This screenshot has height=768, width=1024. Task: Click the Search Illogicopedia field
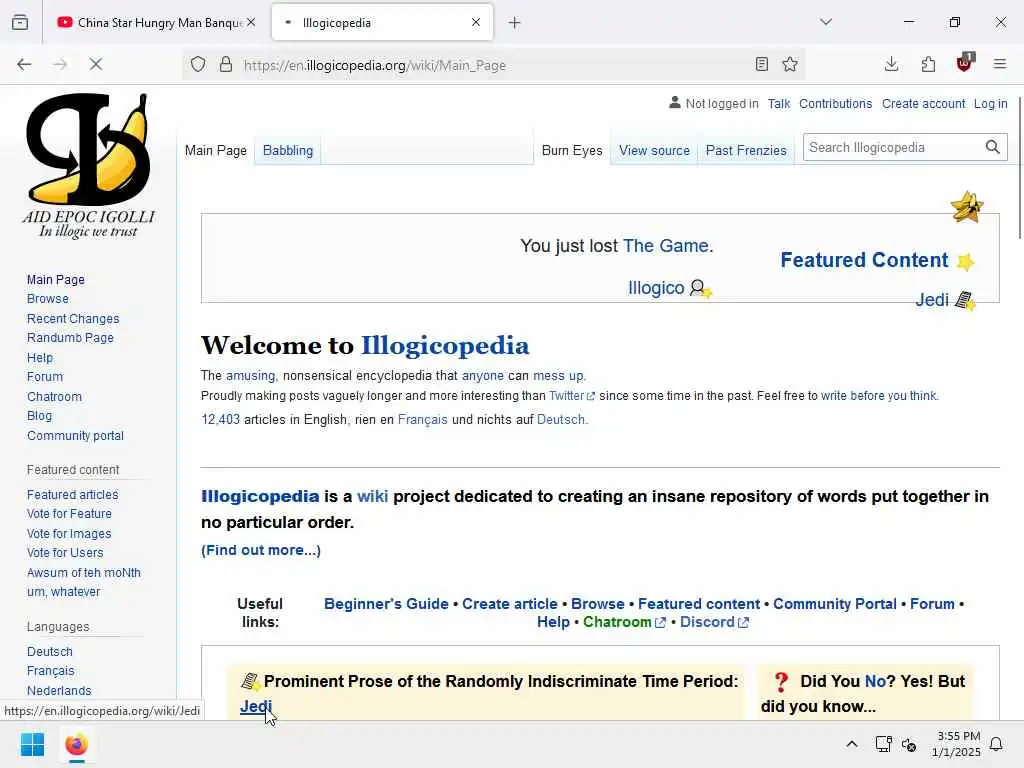click(x=893, y=148)
